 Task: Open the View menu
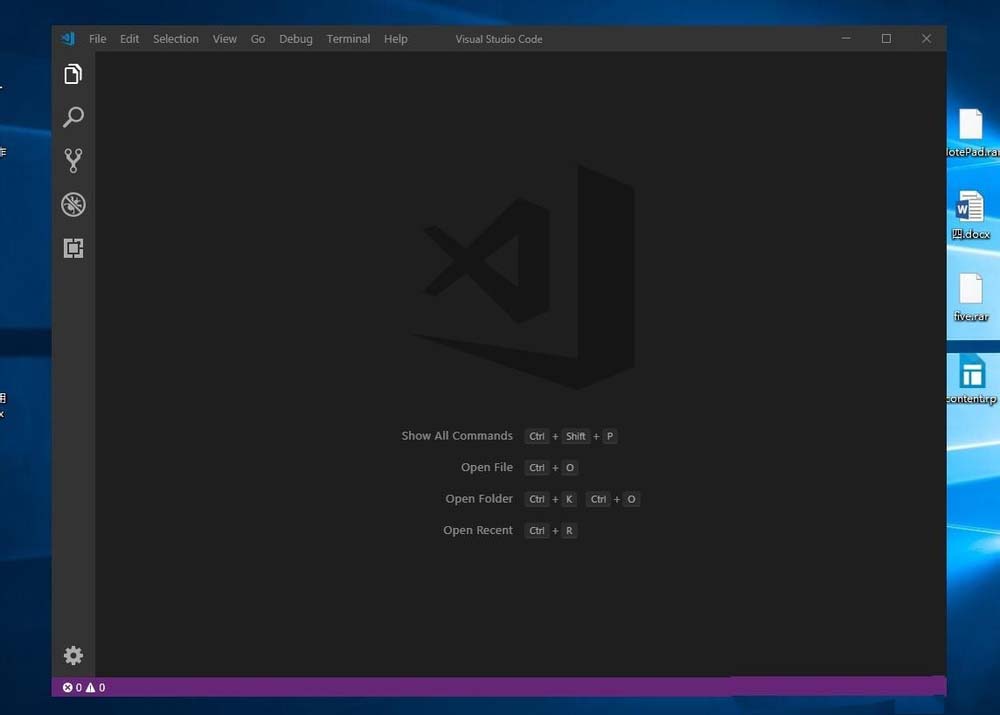[224, 39]
